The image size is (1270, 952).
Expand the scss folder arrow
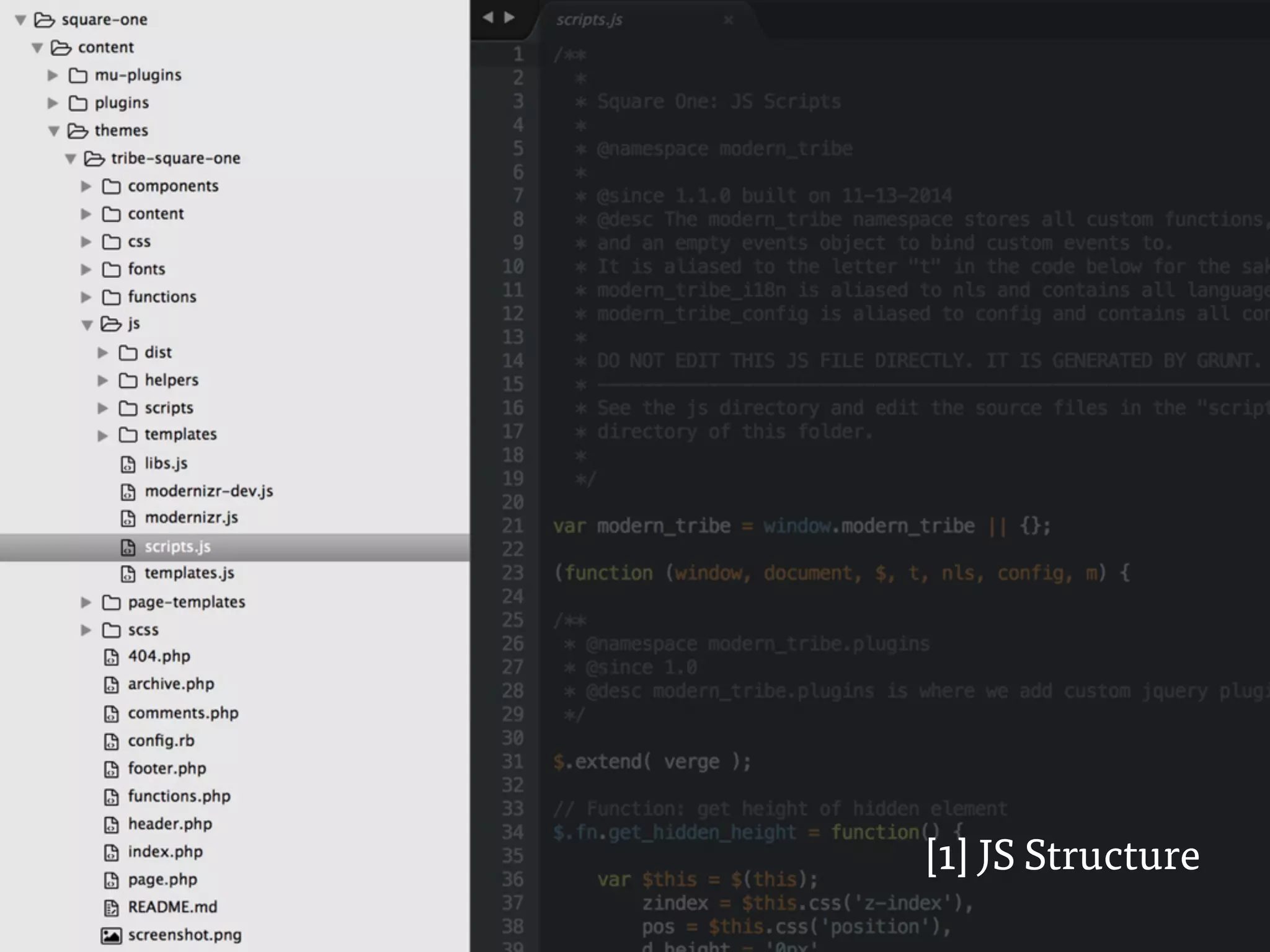(x=86, y=630)
